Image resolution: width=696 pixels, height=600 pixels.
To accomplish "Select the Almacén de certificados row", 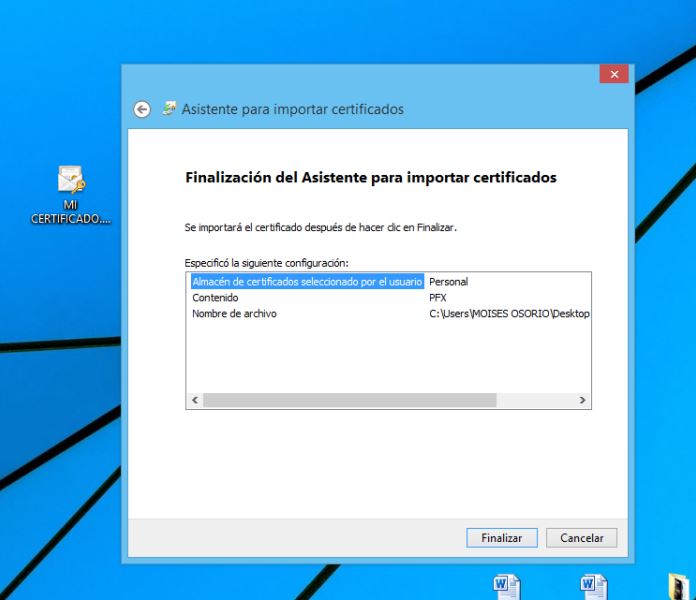I will click(307, 282).
